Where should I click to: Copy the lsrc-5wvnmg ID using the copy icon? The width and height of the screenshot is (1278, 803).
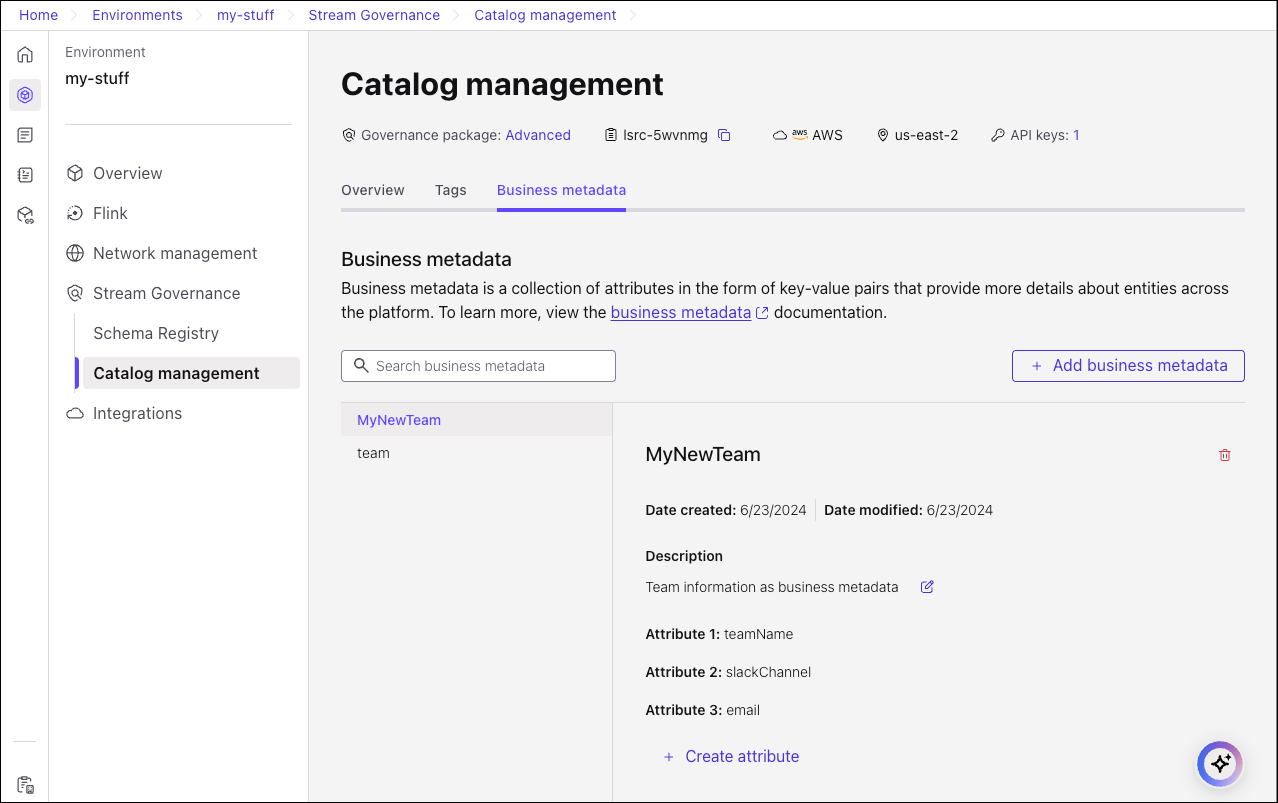tap(724, 134)
